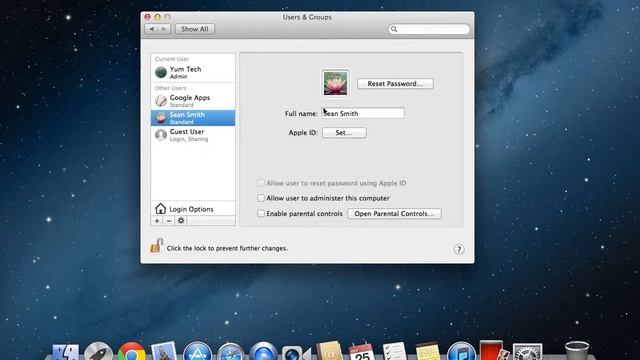Screen dimensions: 640x360
Task: Add a new user with plus button
Action: pyautogui.click(x=157, y=221)
